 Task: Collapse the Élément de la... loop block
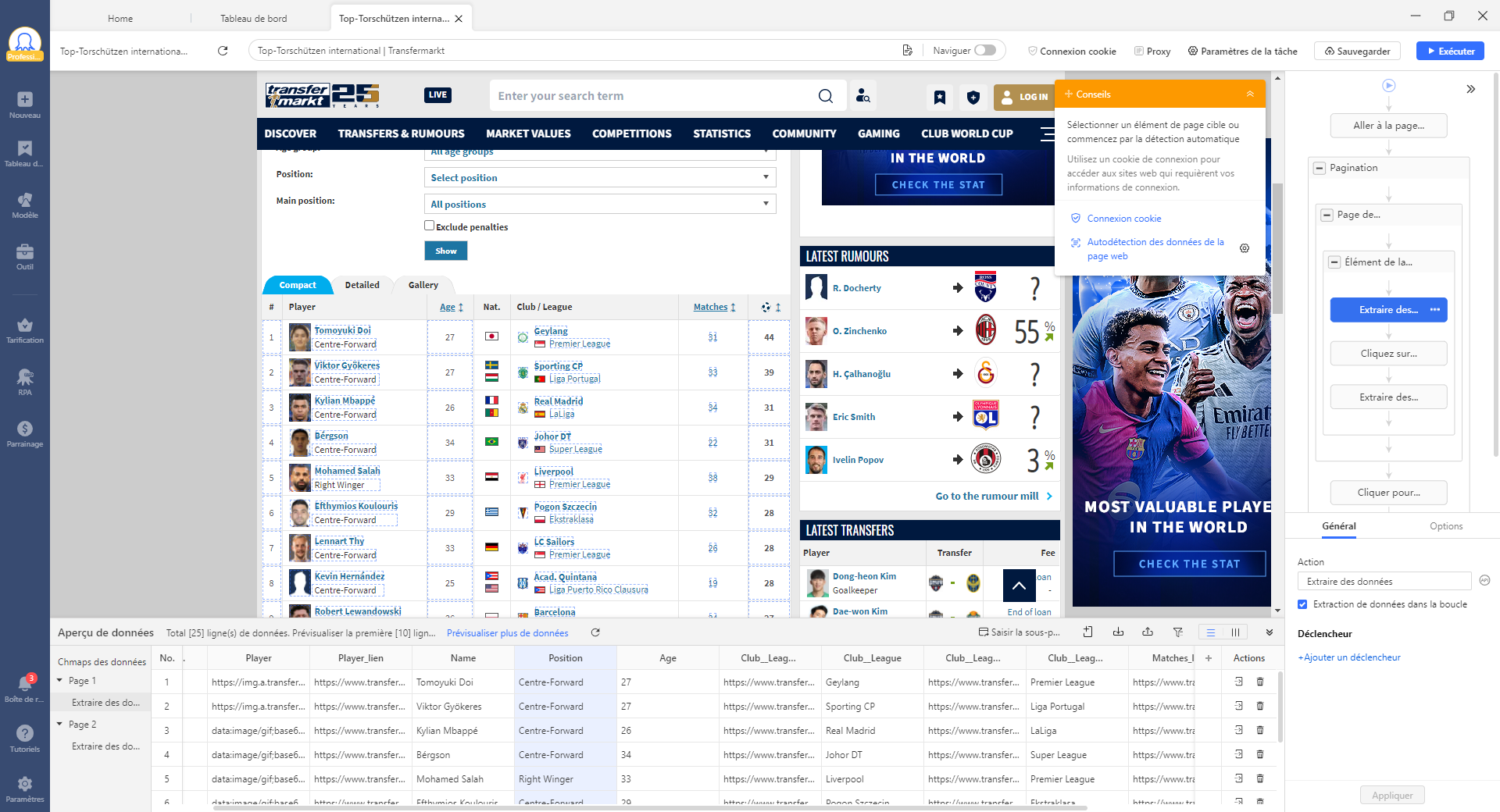[x=1334, y=262]
